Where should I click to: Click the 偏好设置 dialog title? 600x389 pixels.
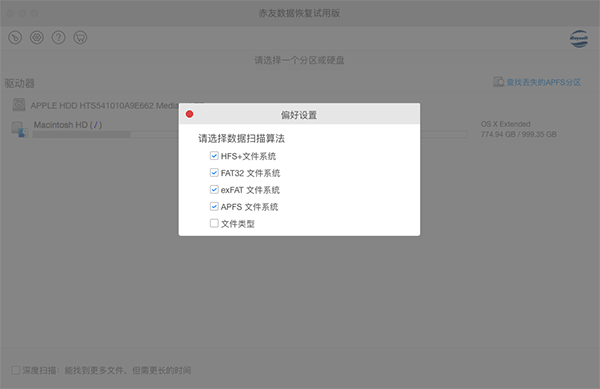299,115
